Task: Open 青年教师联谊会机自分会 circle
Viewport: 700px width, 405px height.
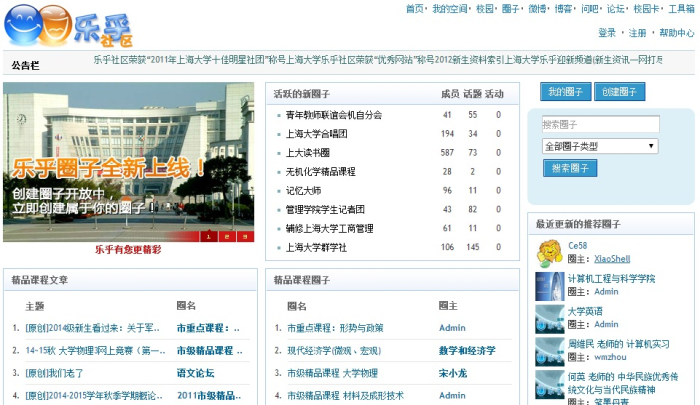Action: click(x=334, y=115)
